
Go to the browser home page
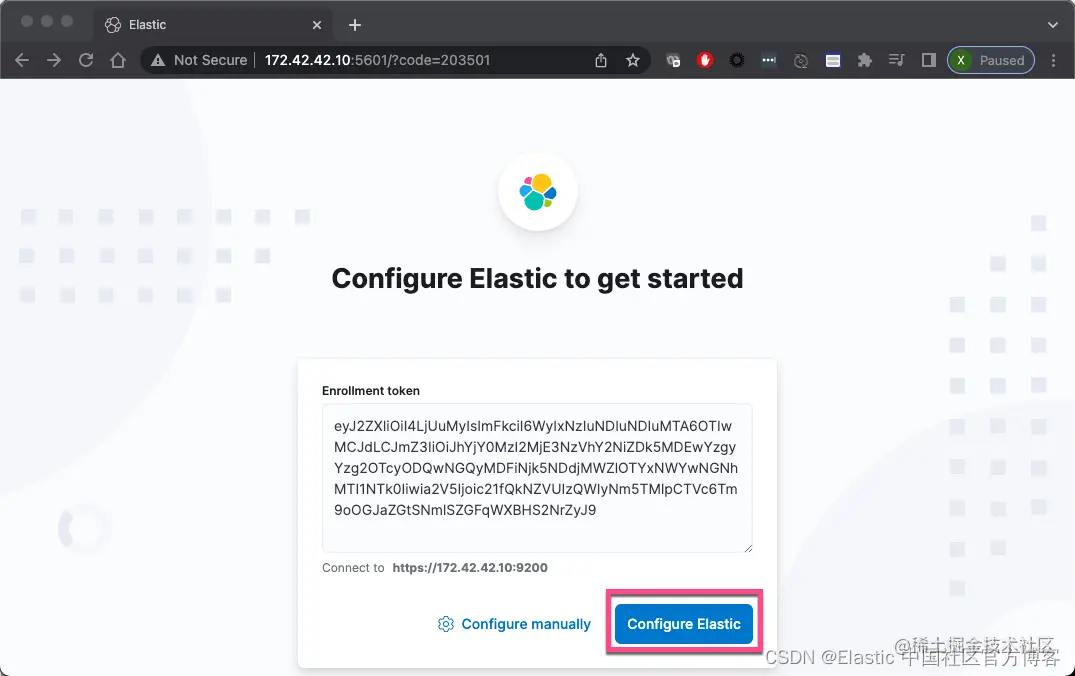(x=118, y=60)
